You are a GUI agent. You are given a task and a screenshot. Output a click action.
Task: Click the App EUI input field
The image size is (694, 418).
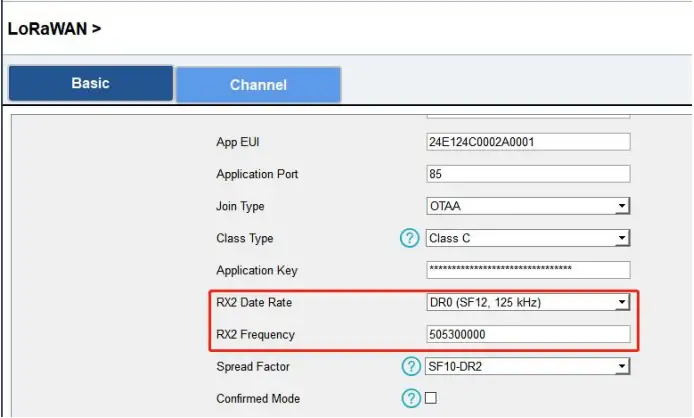pos(528,142)
